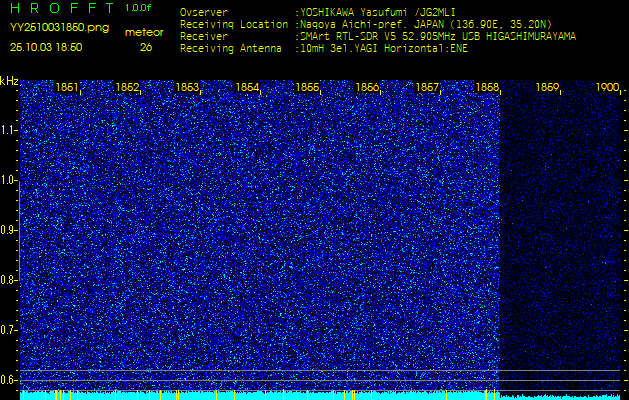Click the 1853 time marker
The width and height of the screenshot is (629, 400).
[x=187, y=87]
